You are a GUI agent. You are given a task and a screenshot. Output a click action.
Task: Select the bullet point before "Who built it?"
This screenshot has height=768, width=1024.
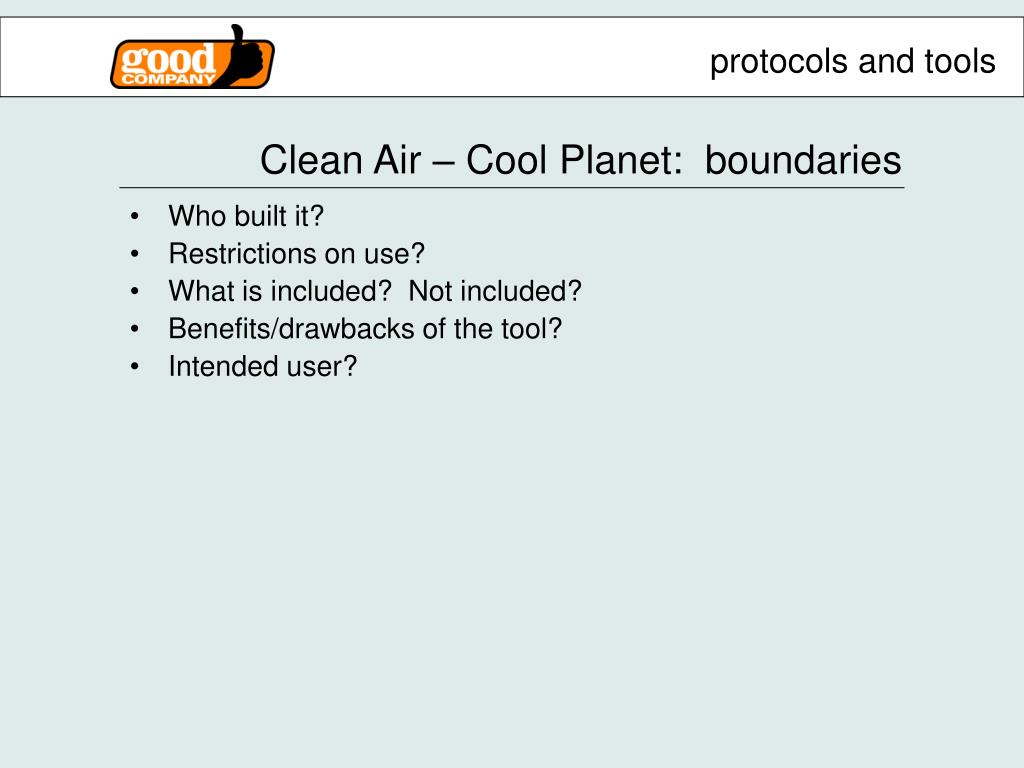[x=135, y=216]
